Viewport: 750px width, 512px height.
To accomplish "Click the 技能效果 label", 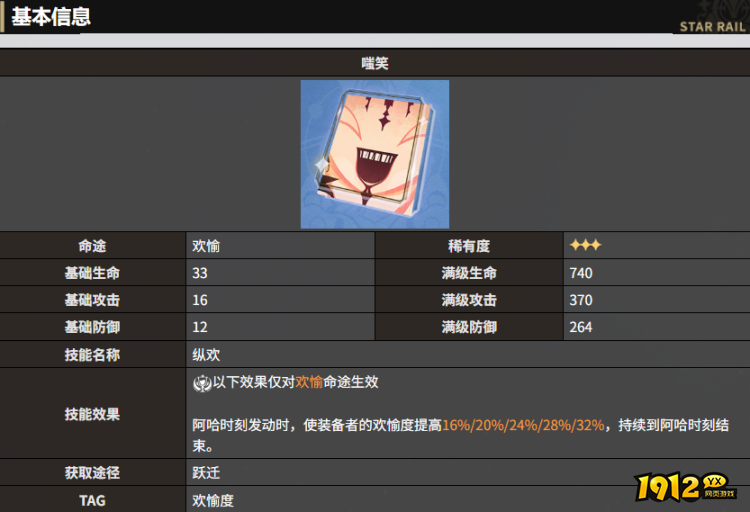I will (x=92, y=414).
